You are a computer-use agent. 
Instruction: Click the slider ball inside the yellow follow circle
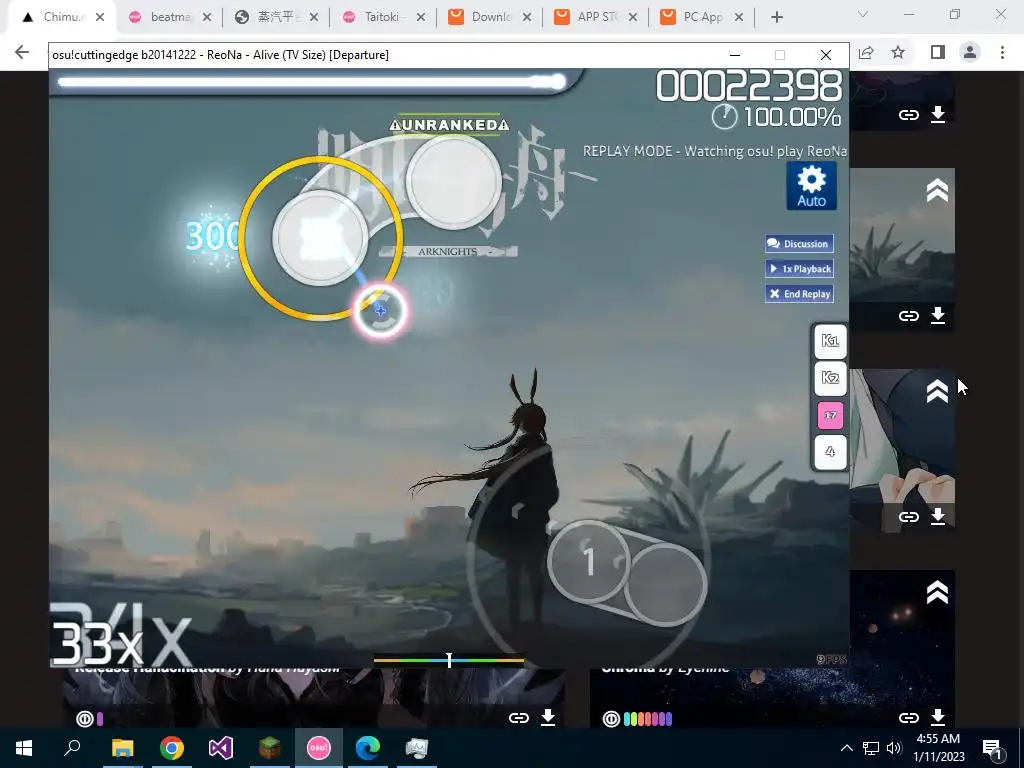tap(320, 238)
